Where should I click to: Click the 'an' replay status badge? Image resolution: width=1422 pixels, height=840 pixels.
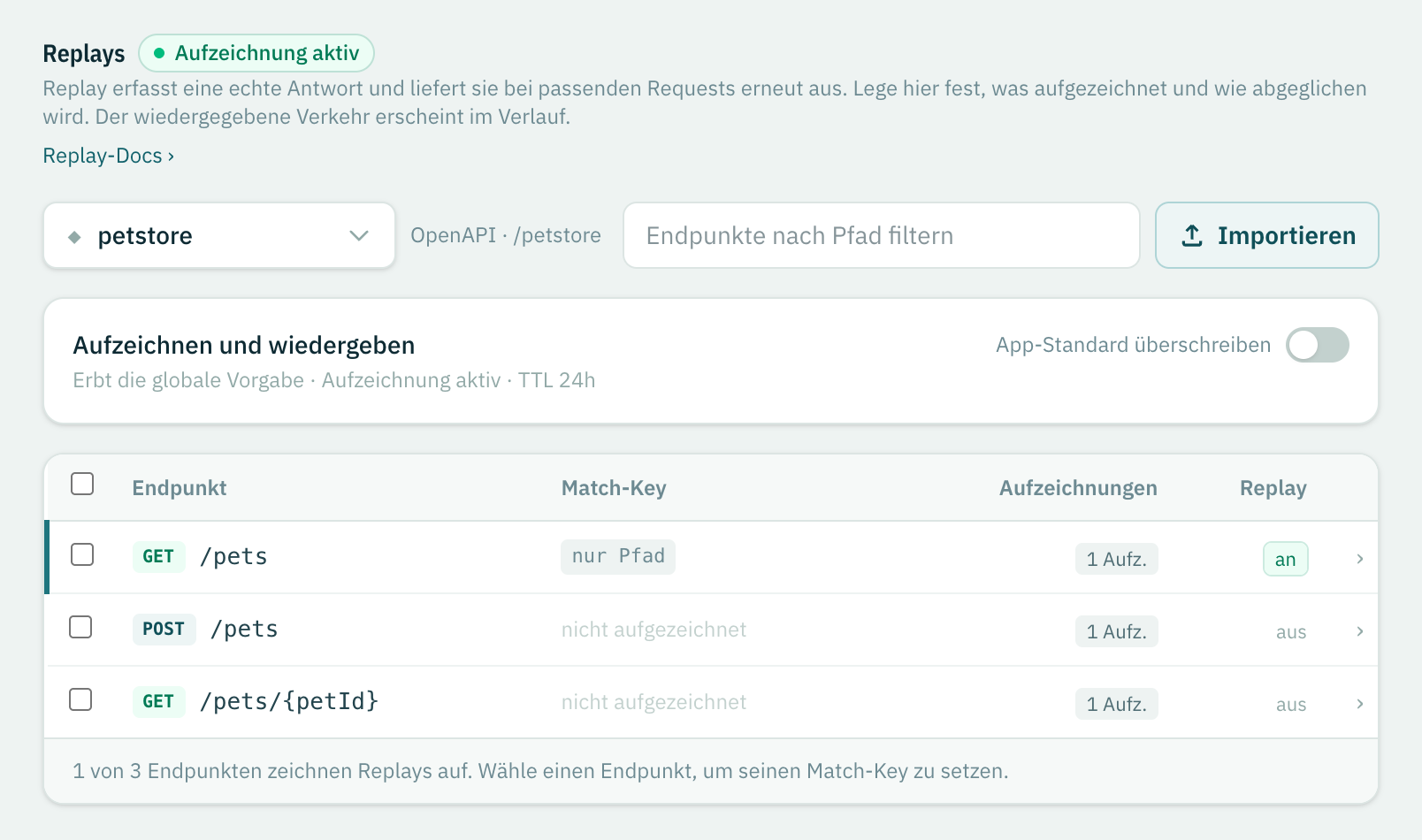click(x=1286, y=559)
